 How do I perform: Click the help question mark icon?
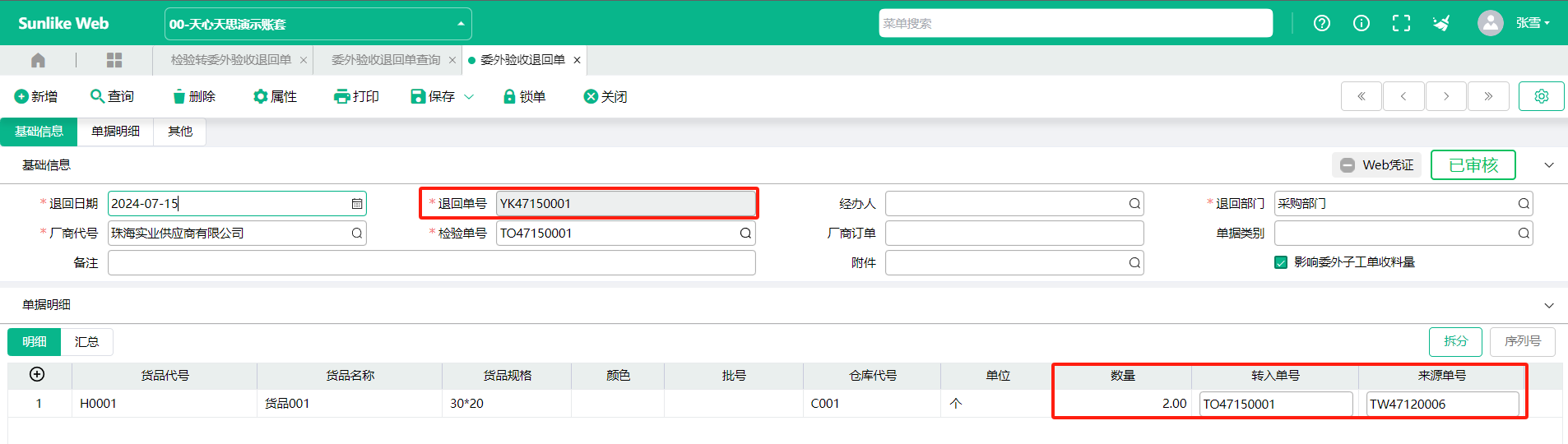(x=1322, y=23)
